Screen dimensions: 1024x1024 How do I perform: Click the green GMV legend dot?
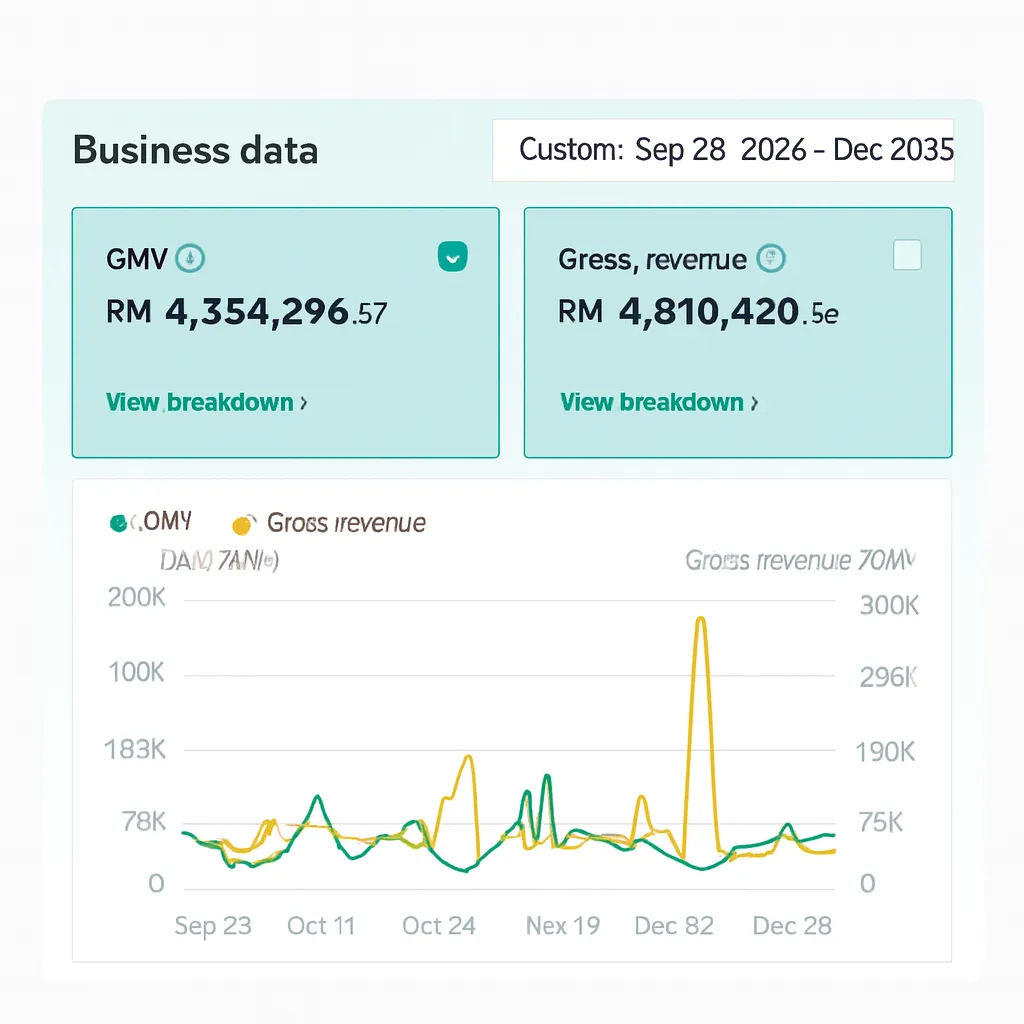(119, 523)
